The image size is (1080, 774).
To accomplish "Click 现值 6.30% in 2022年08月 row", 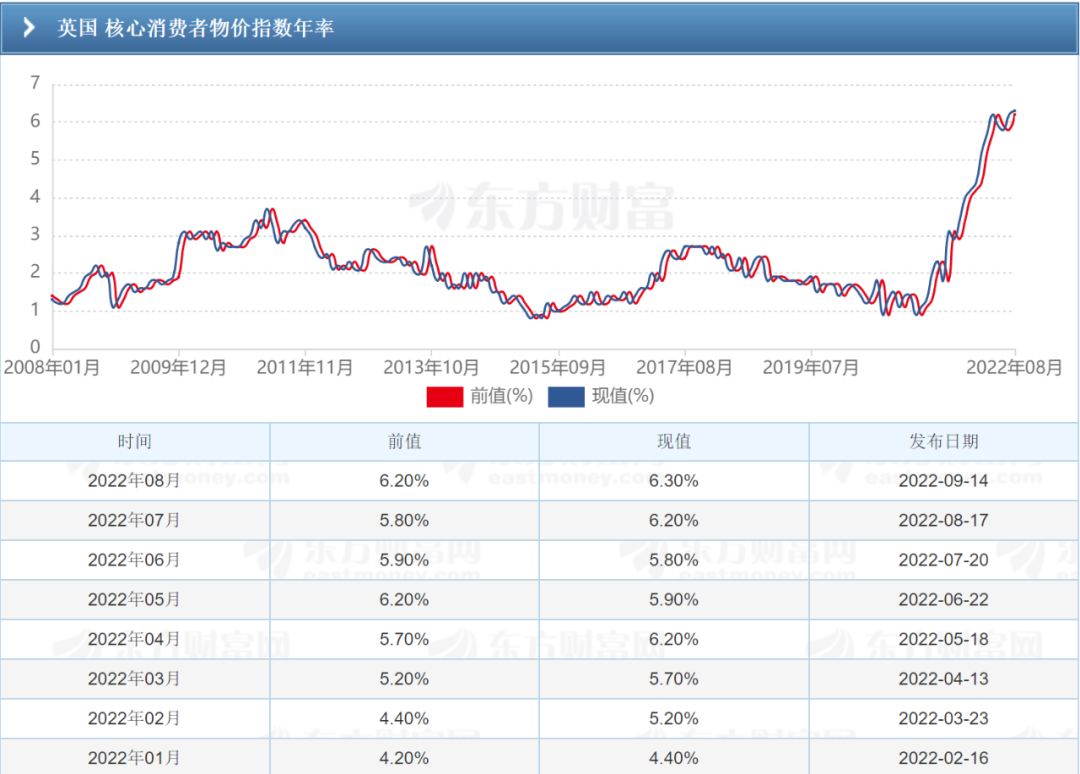I will (674, 481).
